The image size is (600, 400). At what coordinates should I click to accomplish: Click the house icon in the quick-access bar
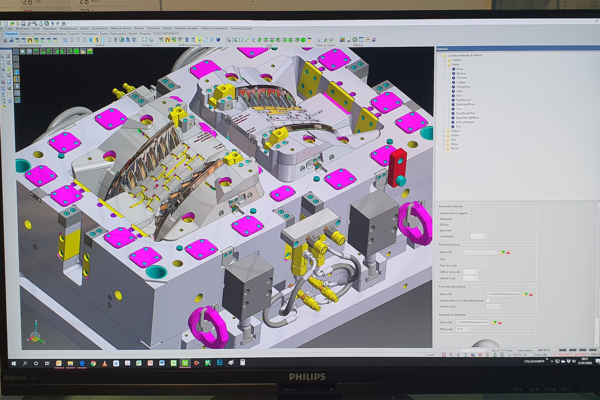click(x=64, y=23)
